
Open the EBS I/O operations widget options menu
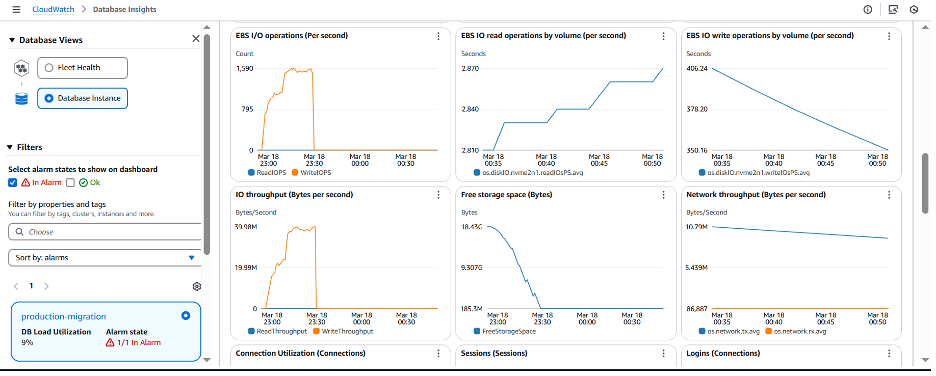tap(438, 36)
